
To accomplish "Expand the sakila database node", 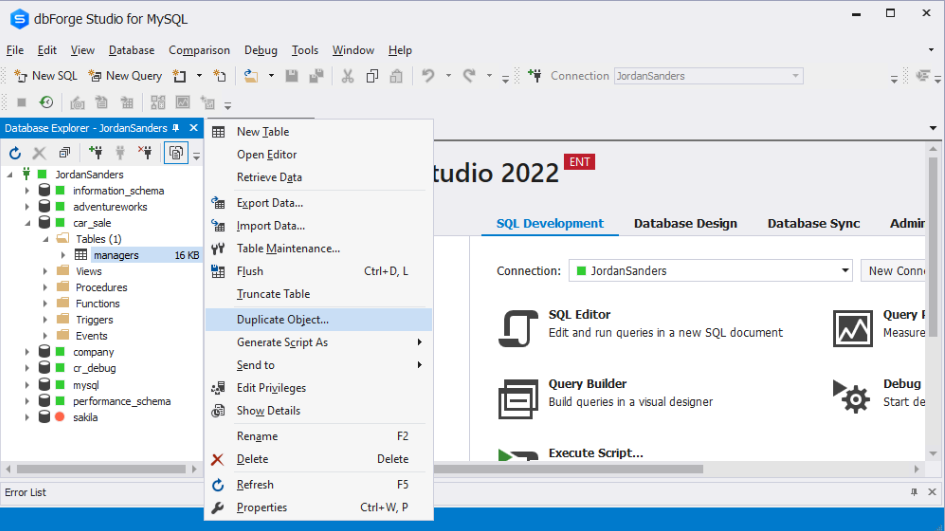I will pos(27,417).
